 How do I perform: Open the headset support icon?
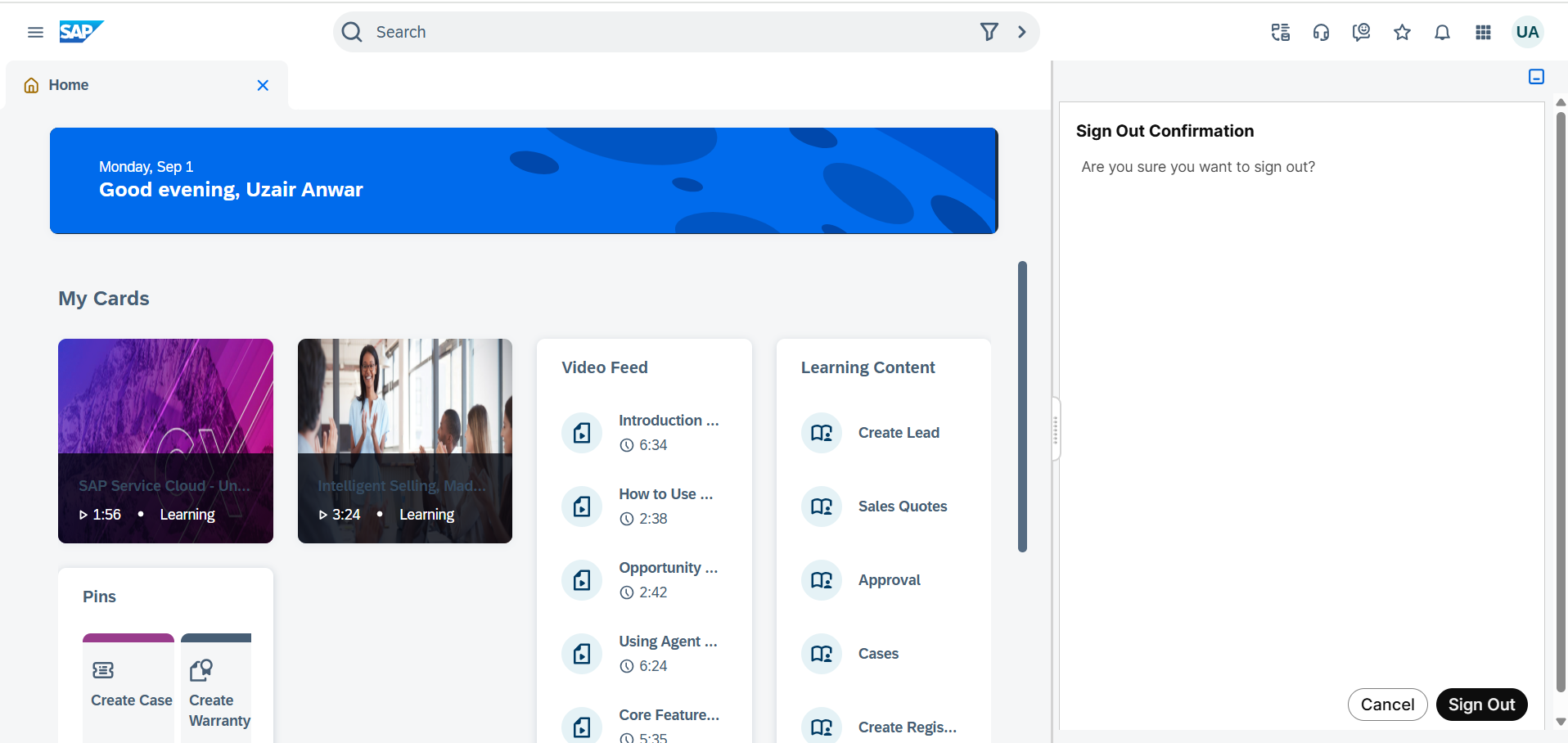pos(1321,32)
